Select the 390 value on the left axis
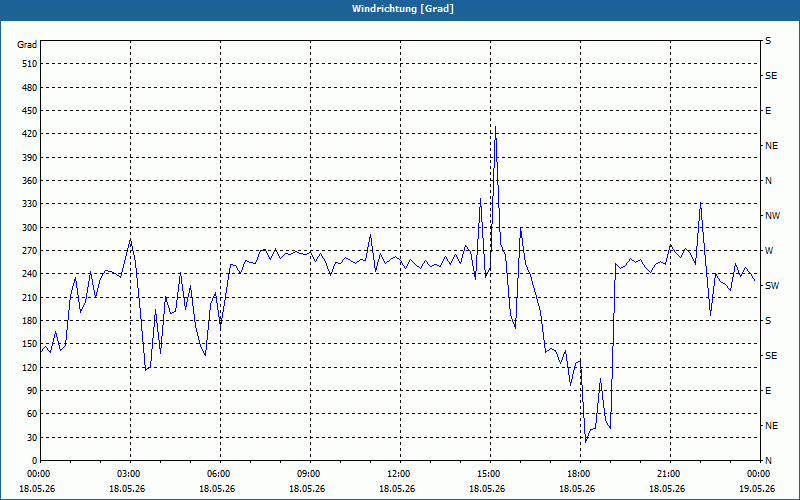Image resolution: width=800 pixels, height=500 pixels. 30,158
